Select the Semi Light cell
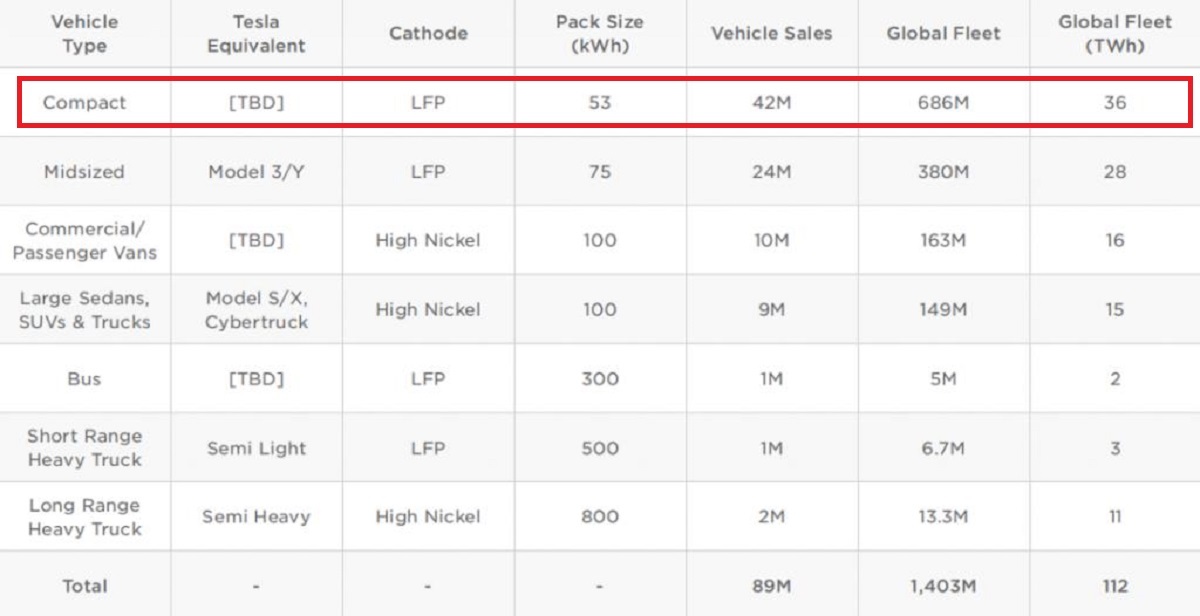Screen dimensions: 1200x616 point(256,448)
